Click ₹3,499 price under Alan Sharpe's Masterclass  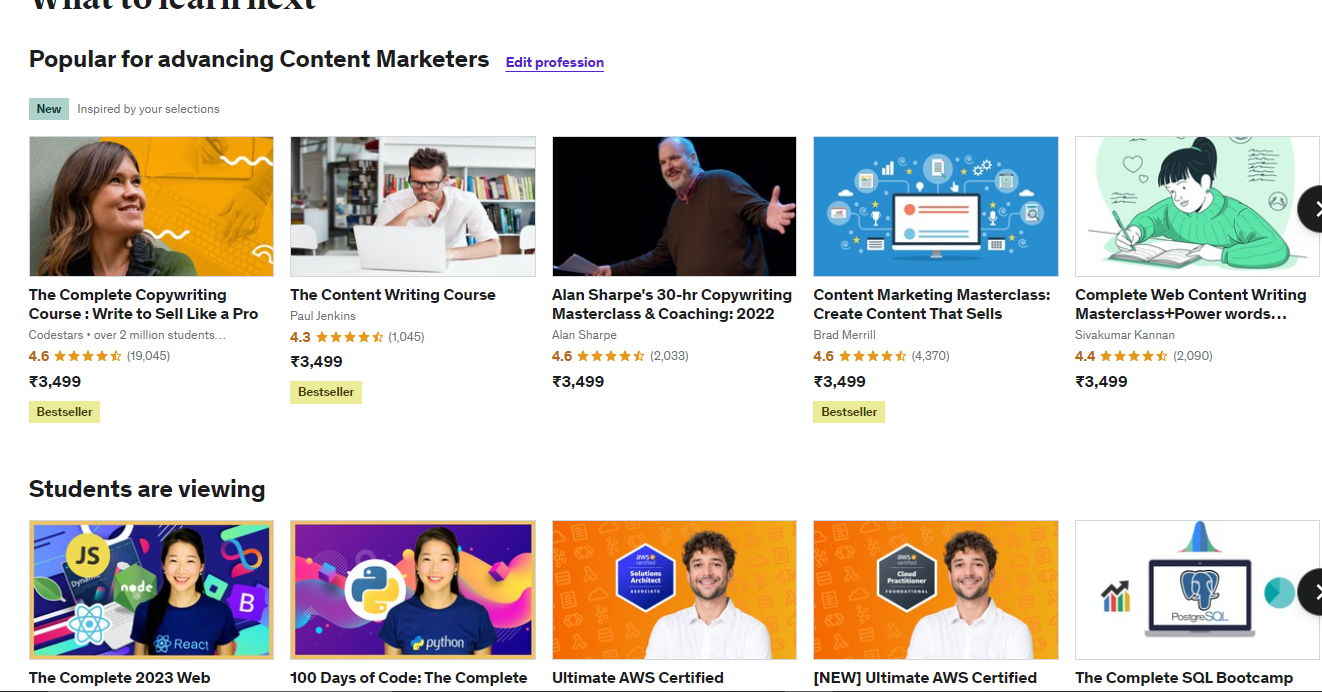[x=578, y=381]
